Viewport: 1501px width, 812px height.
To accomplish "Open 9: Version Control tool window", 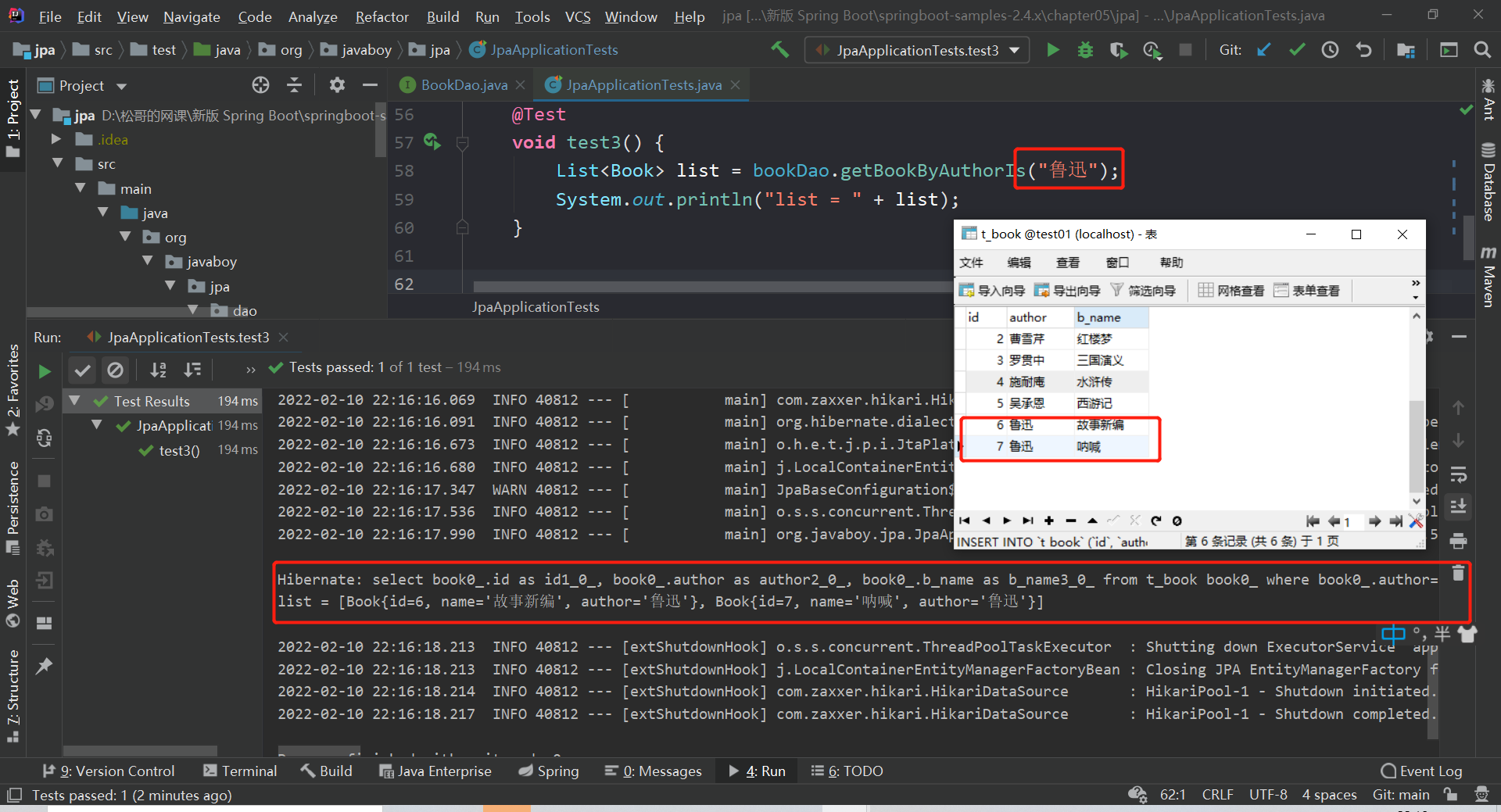I will click(x=109, y=771).
